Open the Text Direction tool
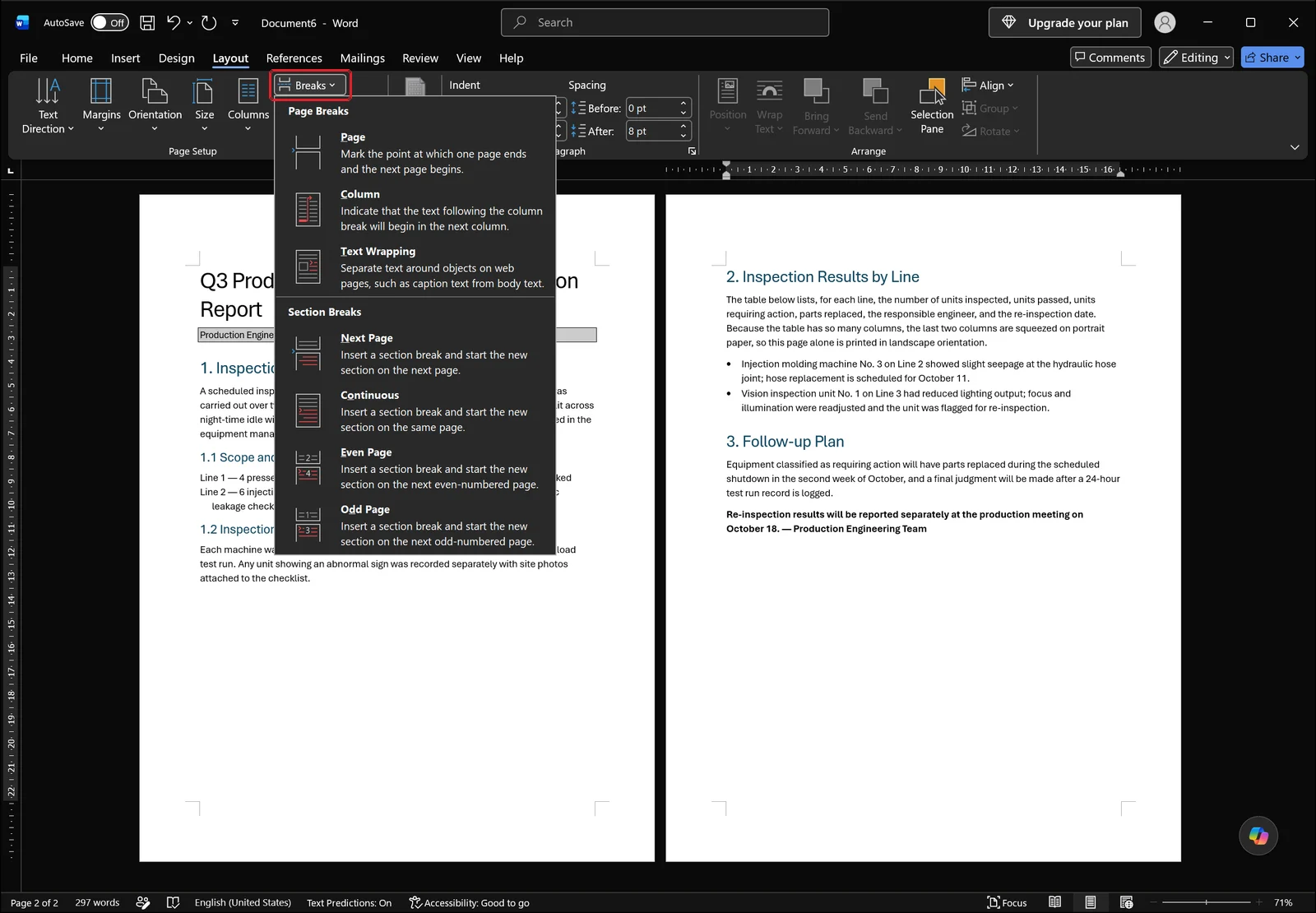This screenshot has width=1316, height=913. pos(48,104)
